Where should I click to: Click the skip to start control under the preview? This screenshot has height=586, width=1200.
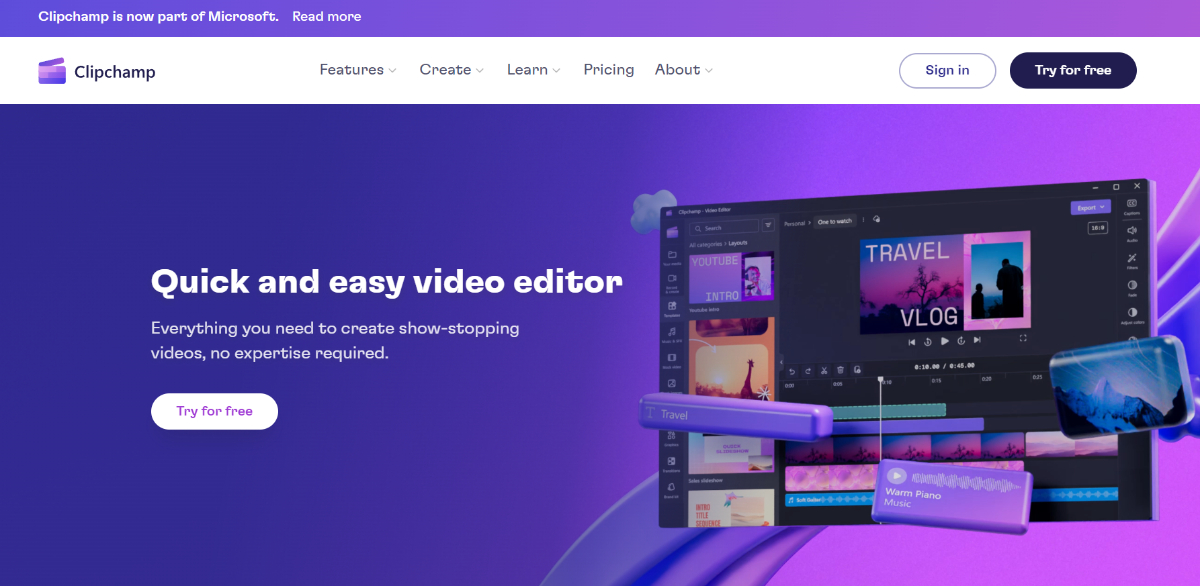912,341
